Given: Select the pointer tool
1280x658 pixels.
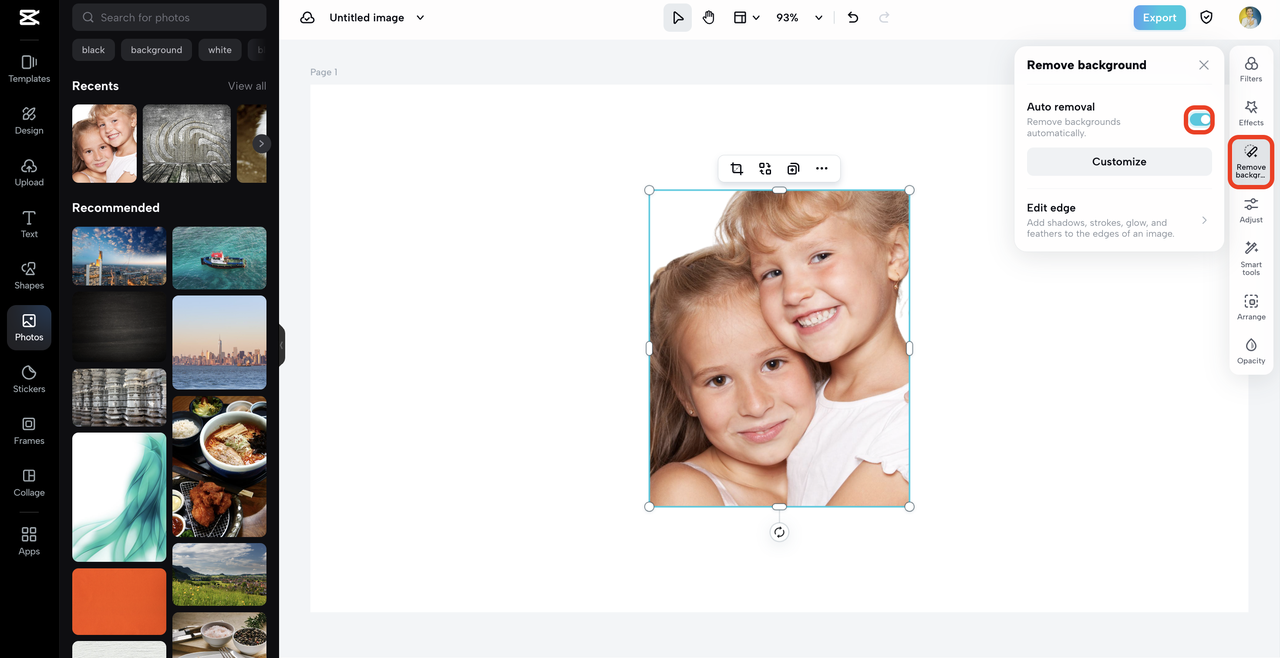Looking at the screenshot, I should [678, 18].
